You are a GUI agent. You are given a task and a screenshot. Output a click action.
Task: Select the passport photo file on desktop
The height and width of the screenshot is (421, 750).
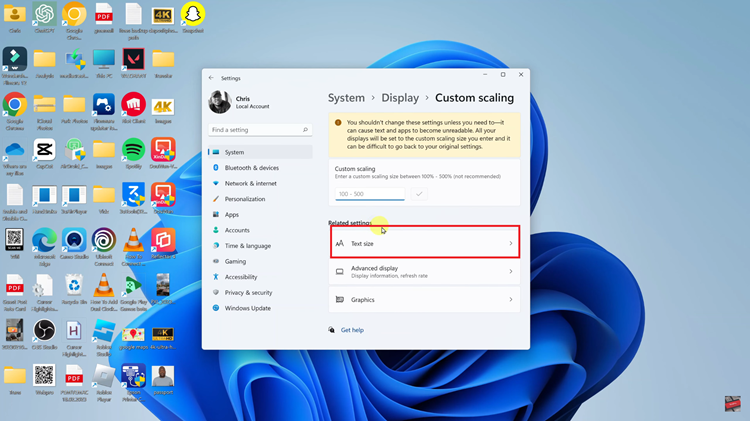[x=163, y=380]
